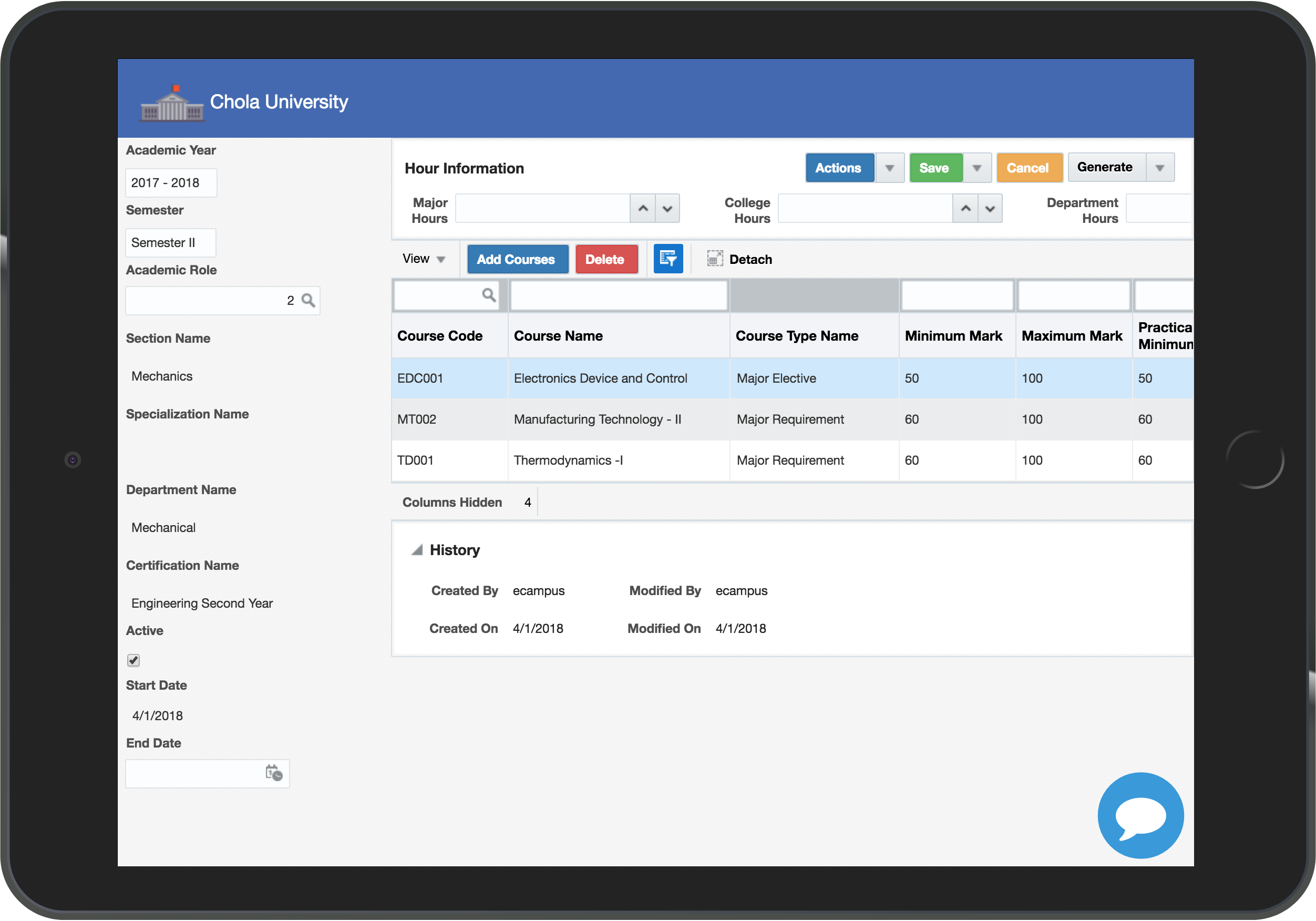Expand the Generate dropdown arrow
This screenshot has width=1316, height=921.
(1159, 168)
